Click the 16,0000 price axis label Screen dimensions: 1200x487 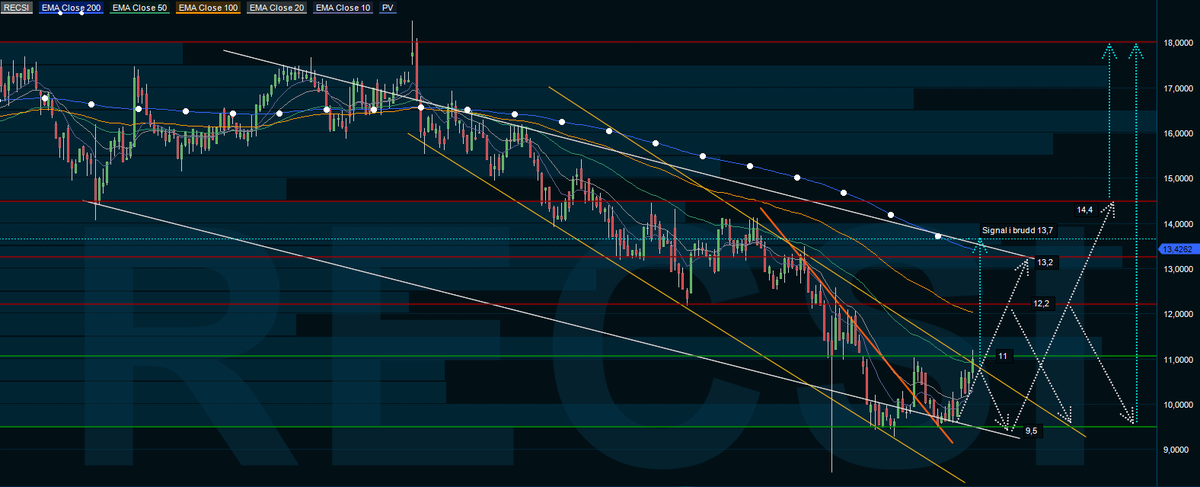[1177, 133]
